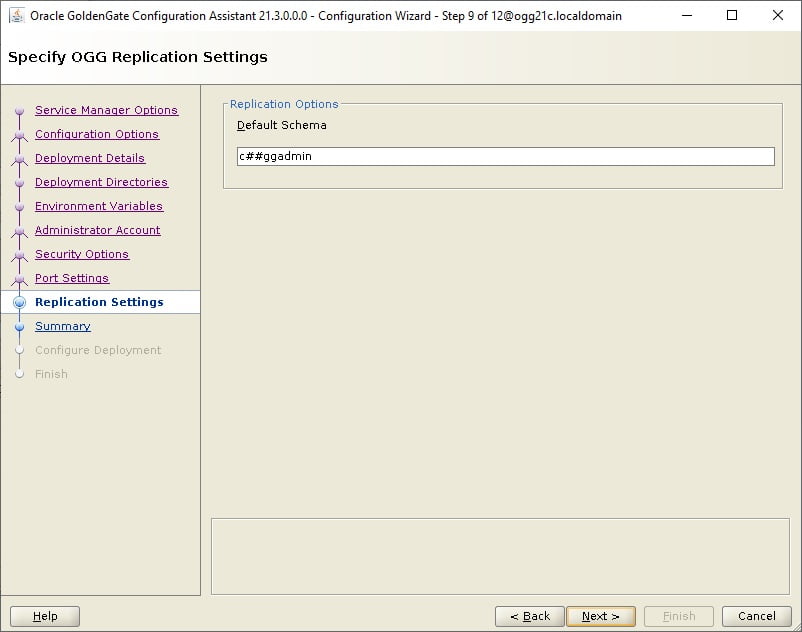The height and width of the screenshot is (632, 802).
Task: Click the Port Settings step bullet
Action: [19, 279]
